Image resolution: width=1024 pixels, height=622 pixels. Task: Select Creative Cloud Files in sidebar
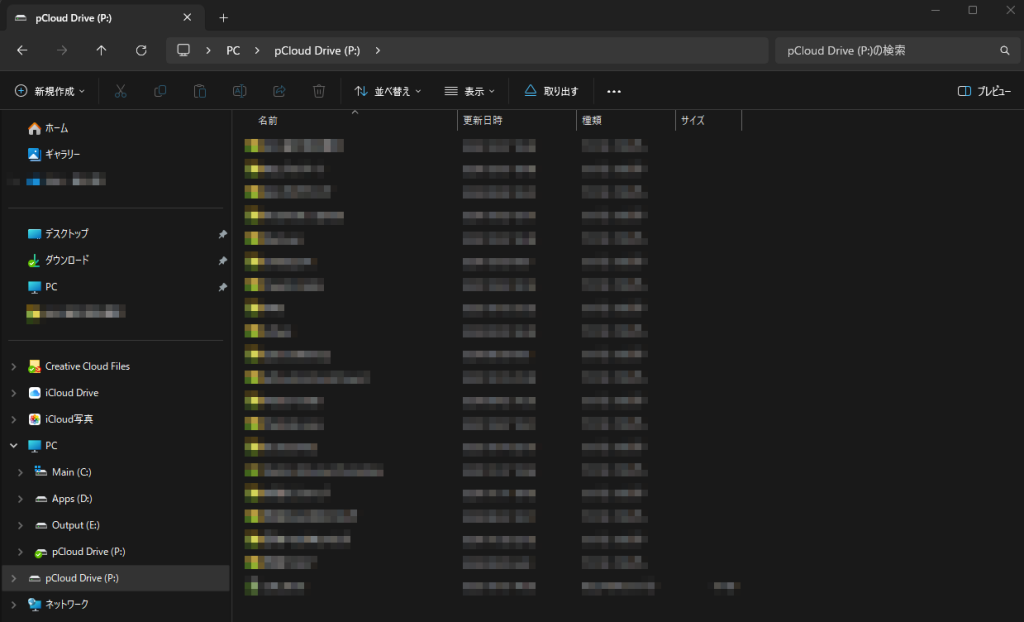(87, 366)
